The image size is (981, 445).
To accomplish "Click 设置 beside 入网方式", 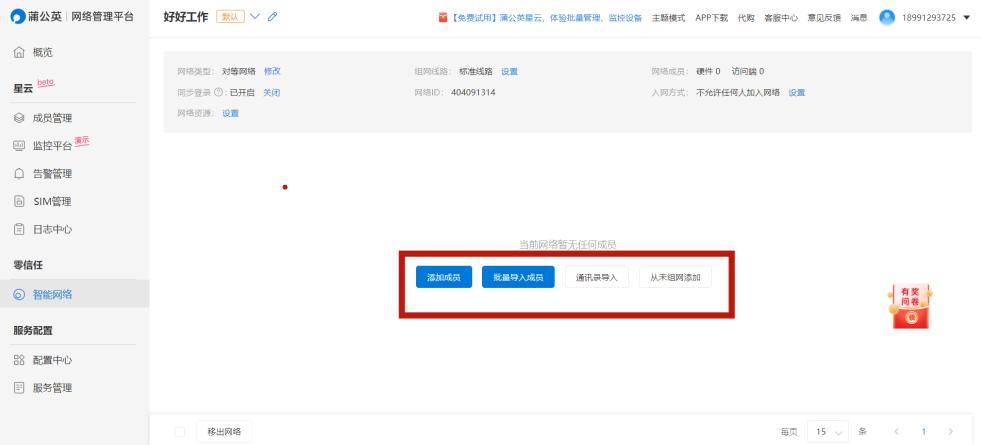I will click(796, 93).
